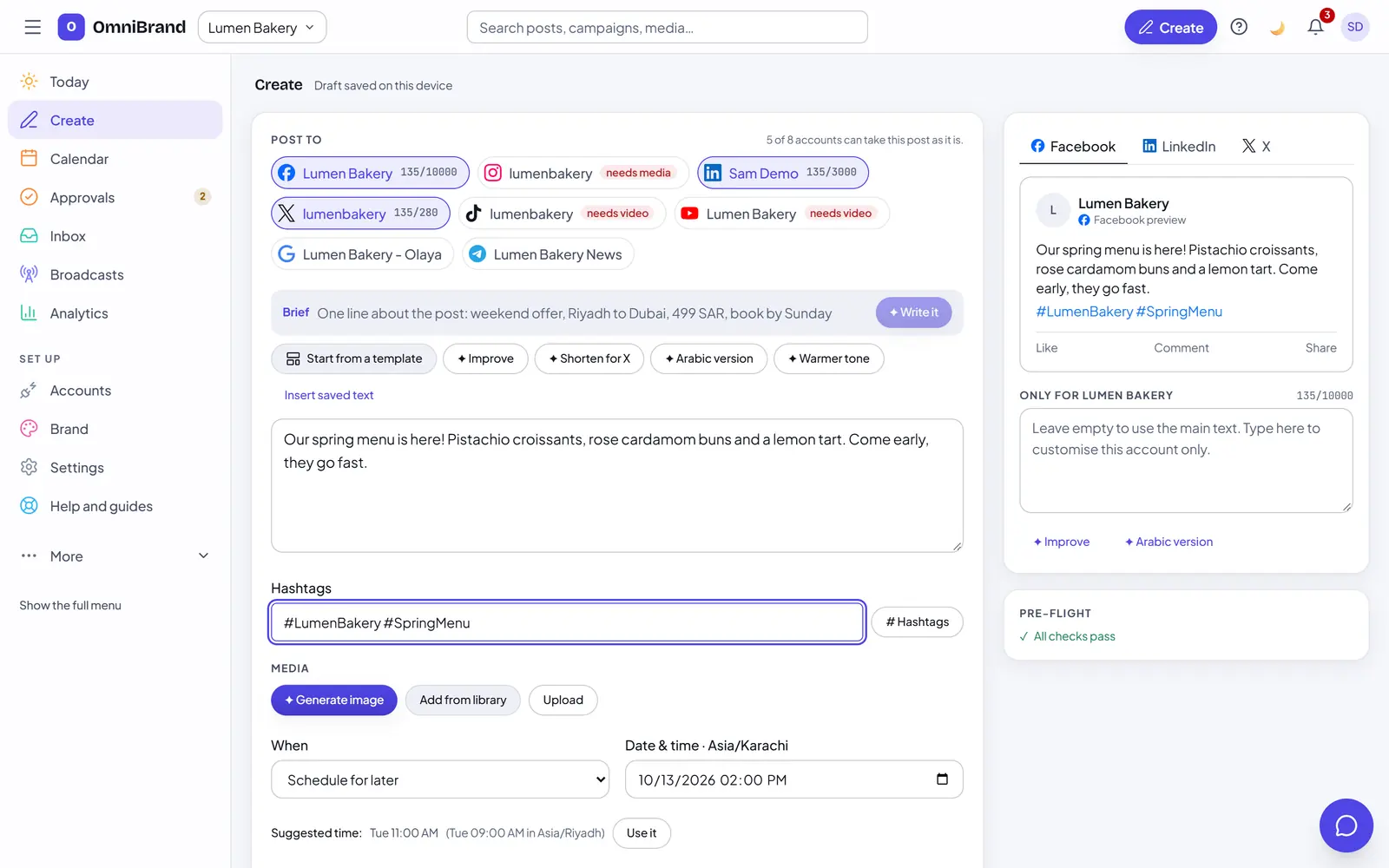The width and height of the screenshot is (1389, 868).
Task: Click Like in Facebook preview
Action: (1047, 348)
